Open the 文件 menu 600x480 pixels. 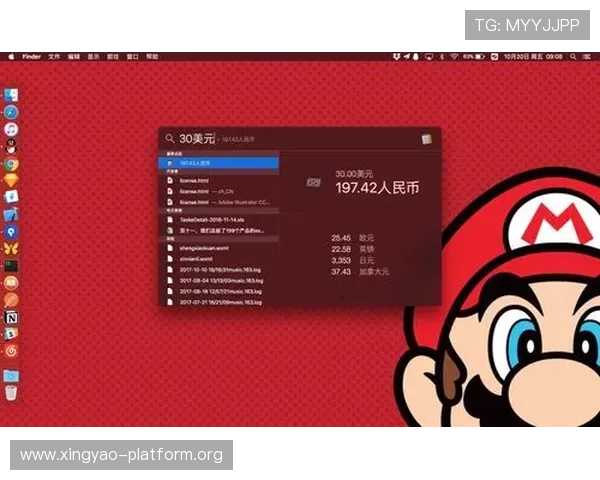[54, 57]
